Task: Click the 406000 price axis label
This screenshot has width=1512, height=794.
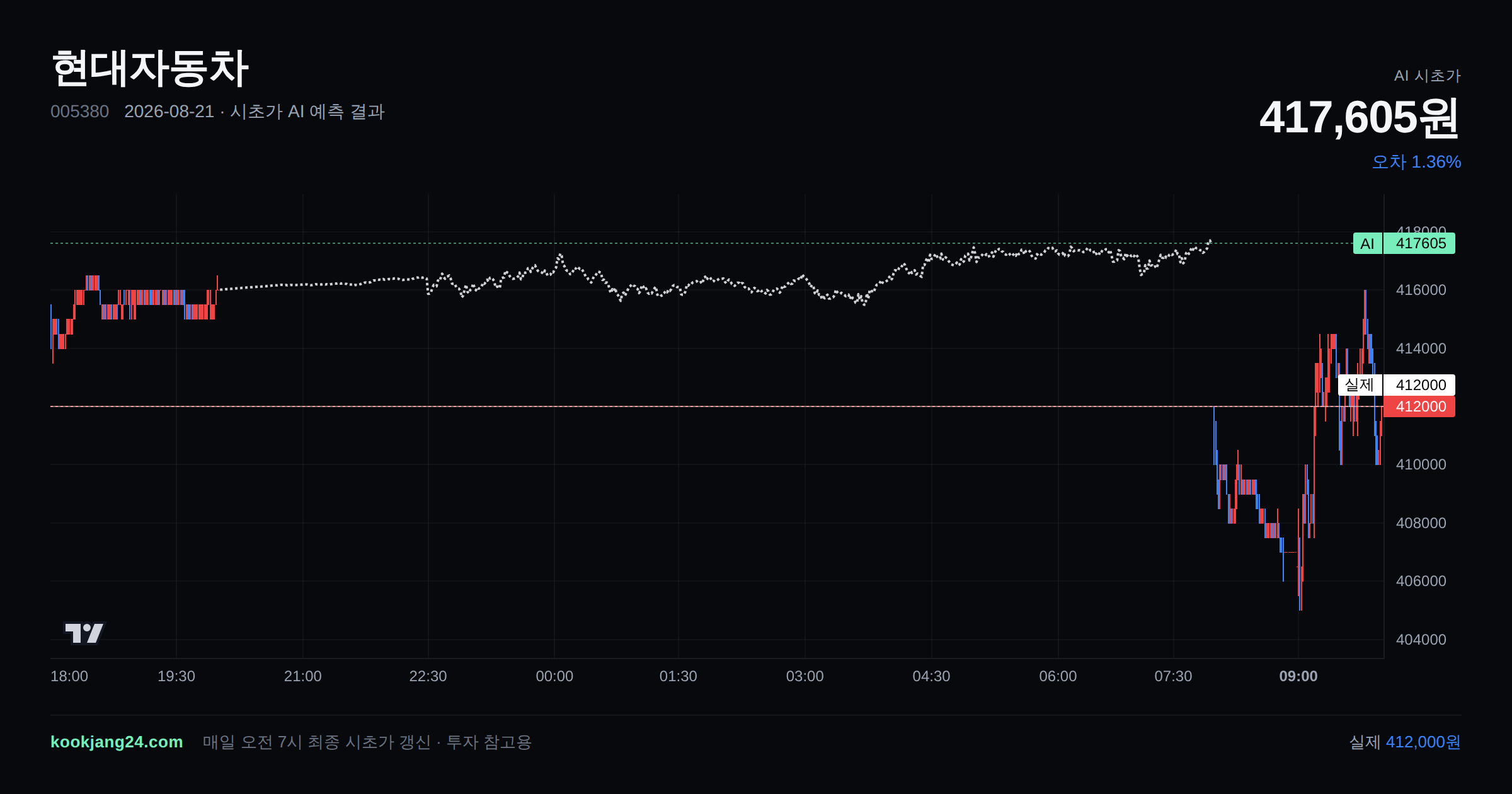Action: tap(1421, 581)
